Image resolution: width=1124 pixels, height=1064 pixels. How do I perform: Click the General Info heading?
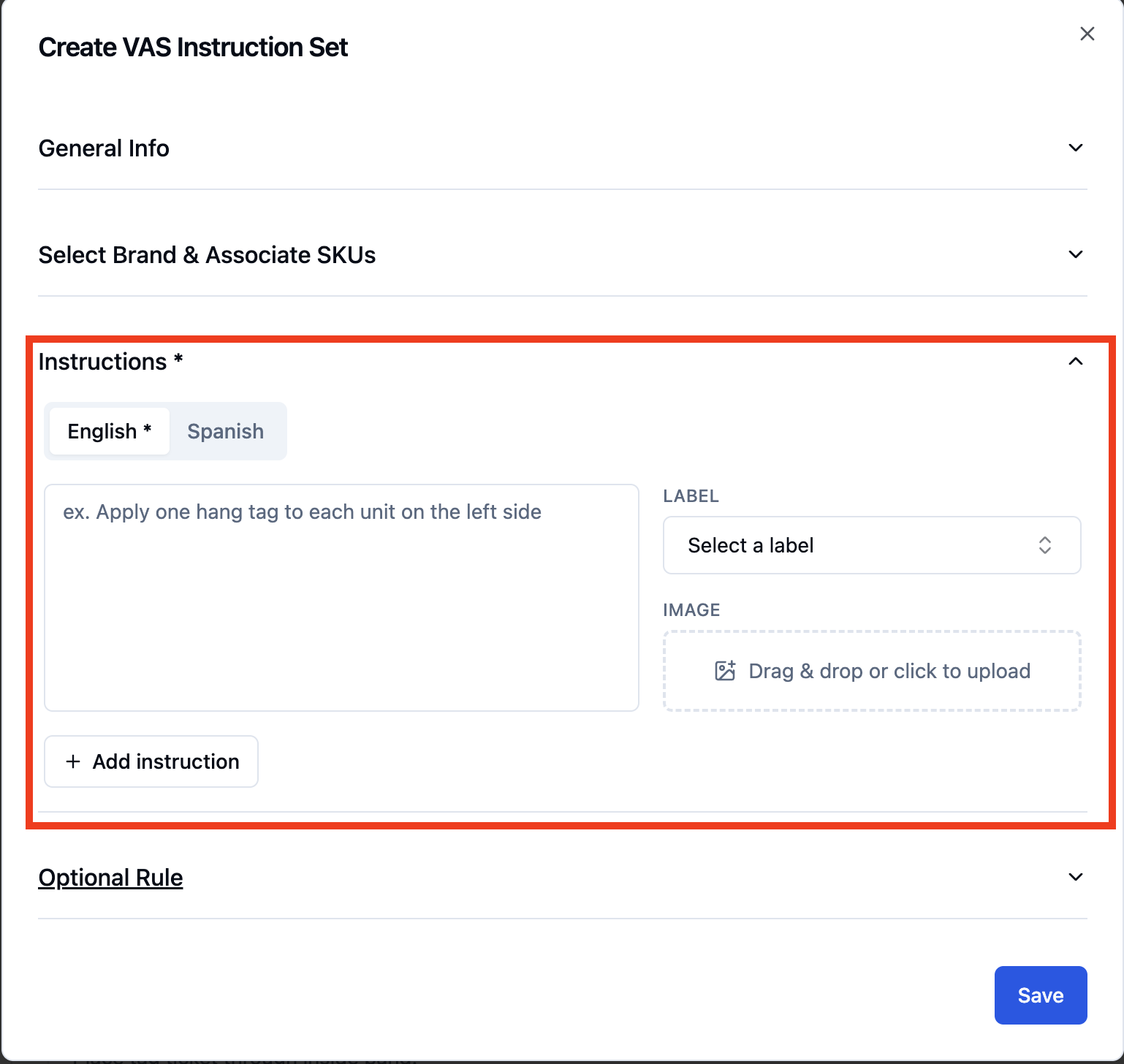[x=104, y=148]
